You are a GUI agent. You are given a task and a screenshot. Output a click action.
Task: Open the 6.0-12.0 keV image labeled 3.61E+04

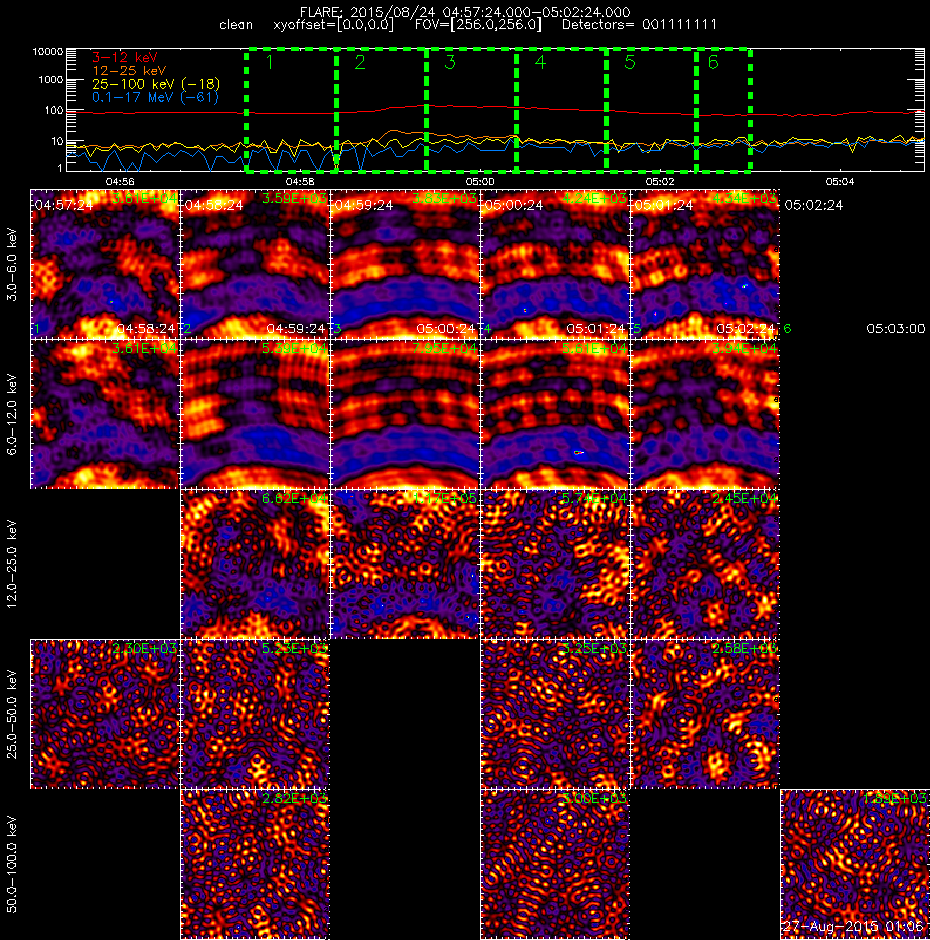(x=105, y=414)
